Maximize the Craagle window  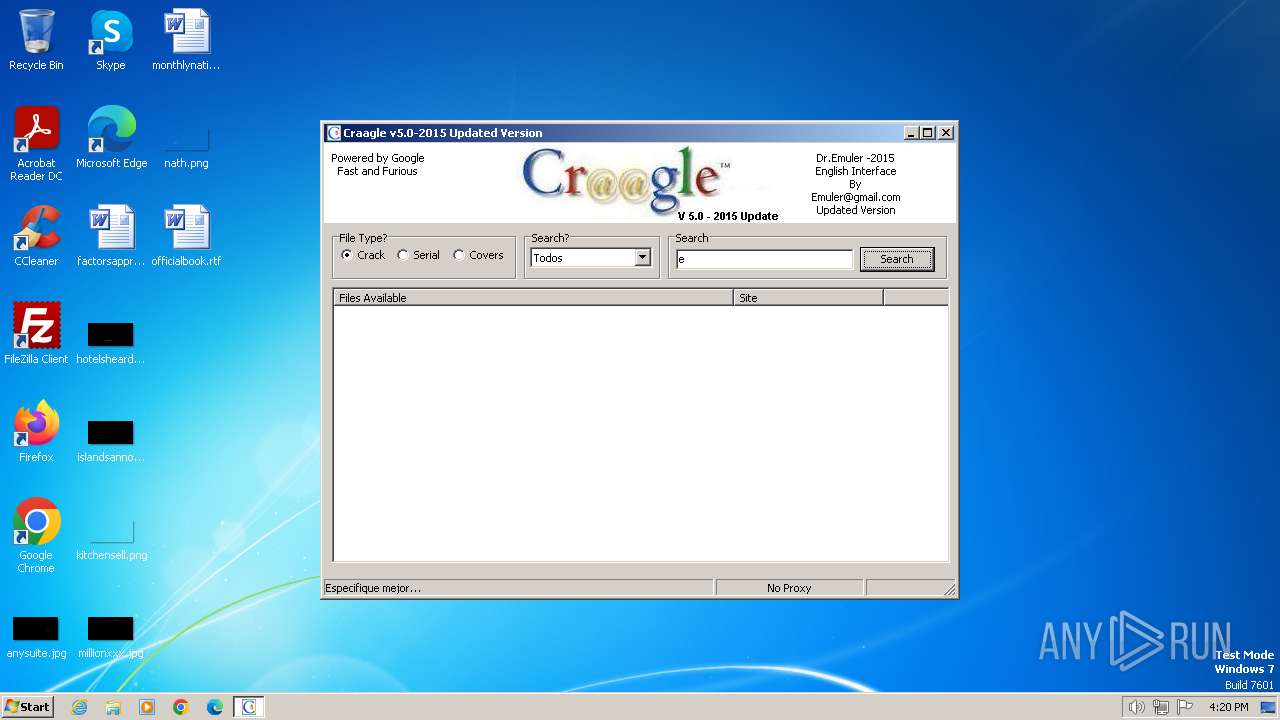(x=927, y=133)
